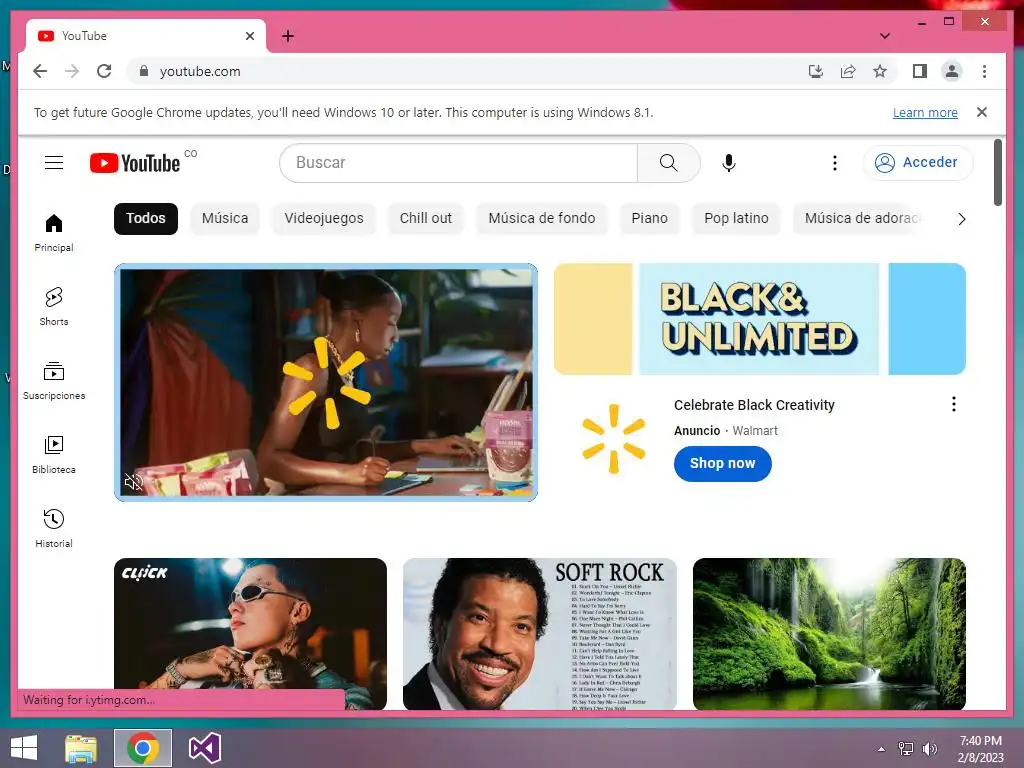Click the Walmart spark logo avatar
1024x768 pixels.
pyautogui.click(x=614, y=438)
